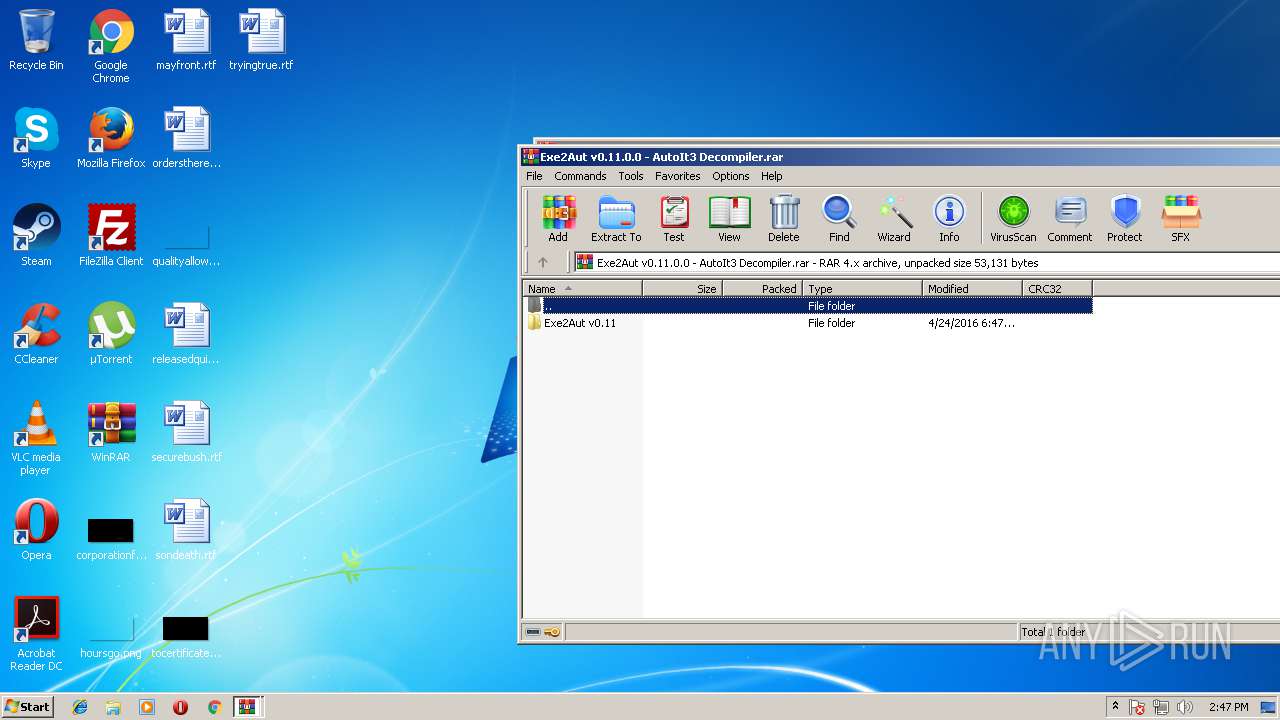The image size is (1280, 720).
Task: Click the volume speaker tray icon
Action: click(1185, 707)
